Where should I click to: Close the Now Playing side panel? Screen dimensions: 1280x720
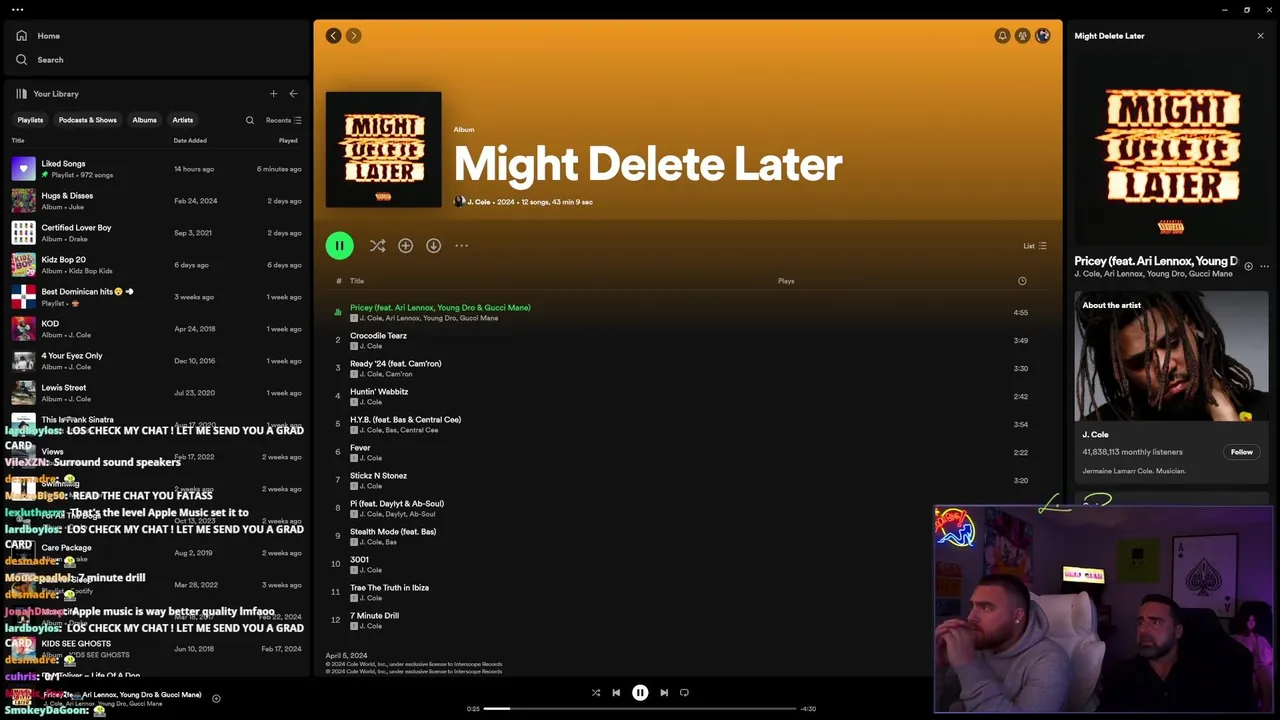point(1260,36)
